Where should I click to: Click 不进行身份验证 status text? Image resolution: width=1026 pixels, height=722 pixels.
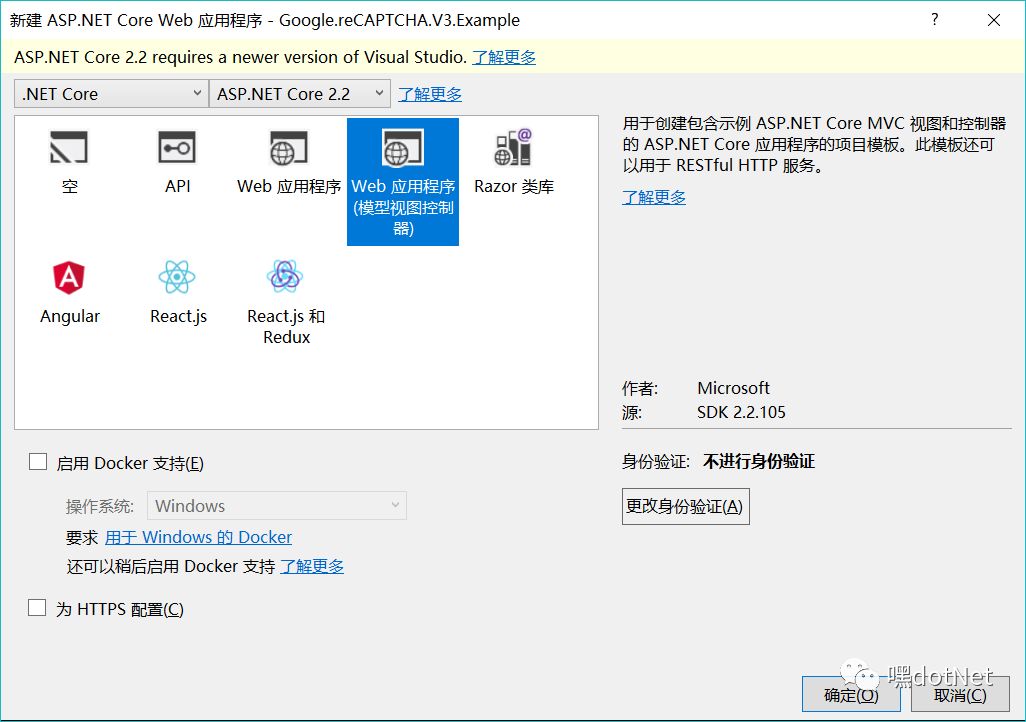(x=758, y=461)
